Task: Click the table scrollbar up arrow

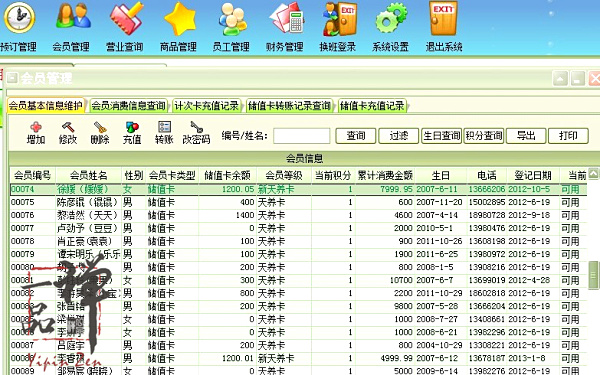Action: tap(593, 174)
